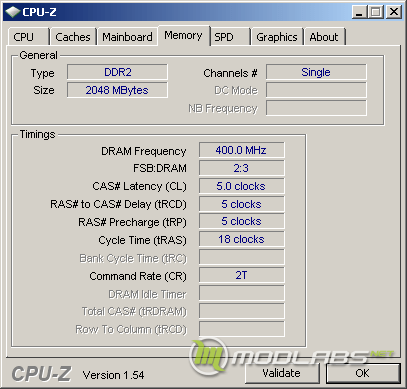Image resolution: width=407 pixels, height=389 pixels.
Task: Select the Mainboard tab
Action: point(127,37)
